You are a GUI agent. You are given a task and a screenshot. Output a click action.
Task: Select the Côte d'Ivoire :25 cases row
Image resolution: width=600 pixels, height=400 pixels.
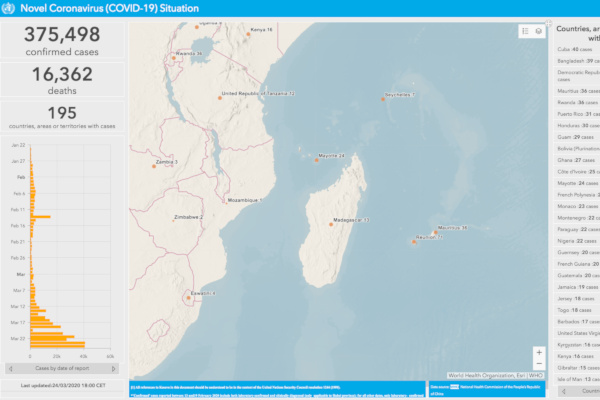(577, 172)
